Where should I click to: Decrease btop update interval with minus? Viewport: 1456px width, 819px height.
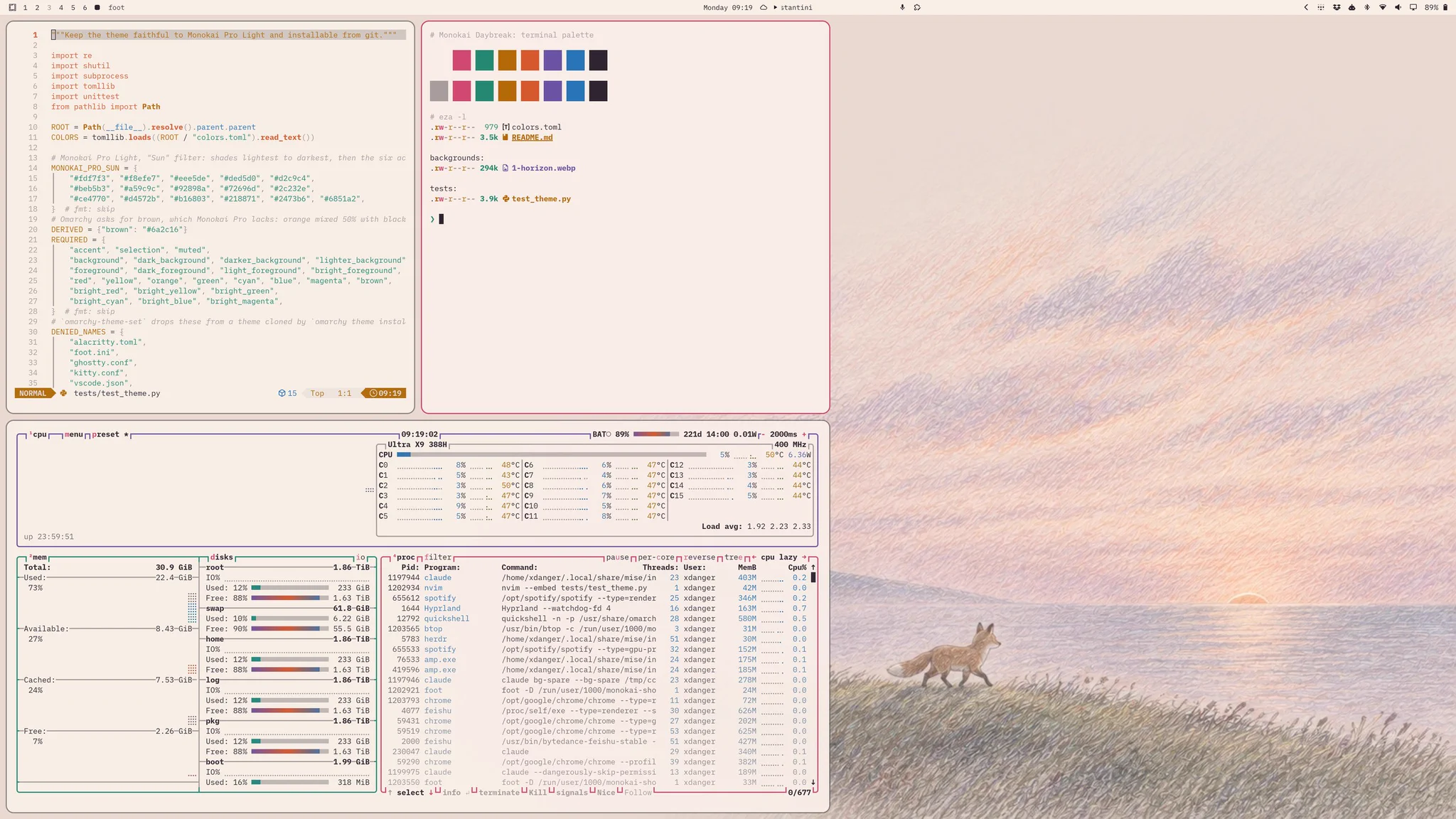(764, 434)
